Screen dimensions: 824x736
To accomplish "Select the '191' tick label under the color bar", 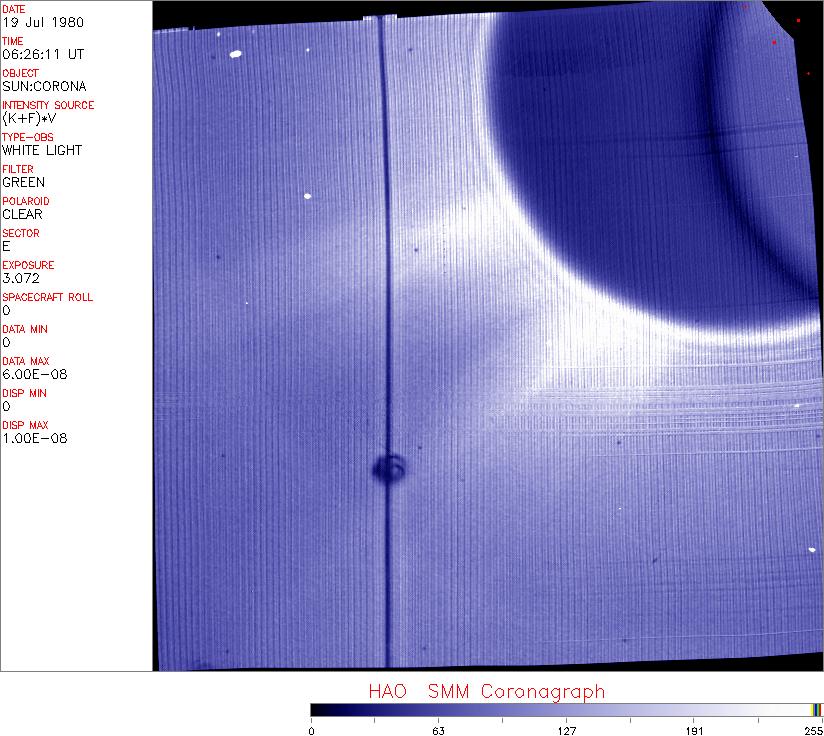I will [x=693, y=729].
